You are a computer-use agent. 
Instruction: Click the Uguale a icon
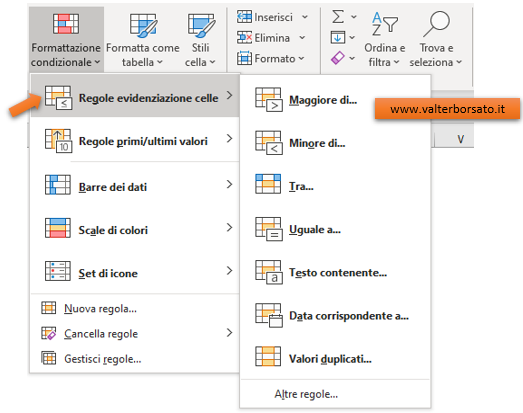point(269,229)
